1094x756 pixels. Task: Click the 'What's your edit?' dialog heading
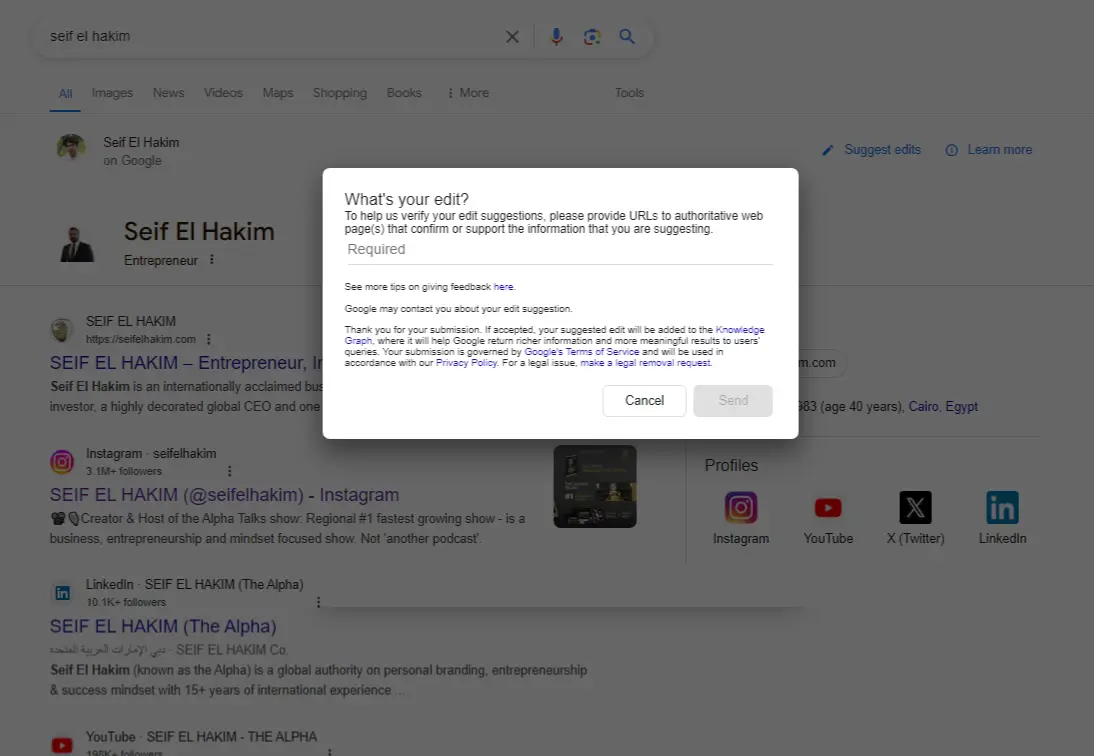(407, 199)
